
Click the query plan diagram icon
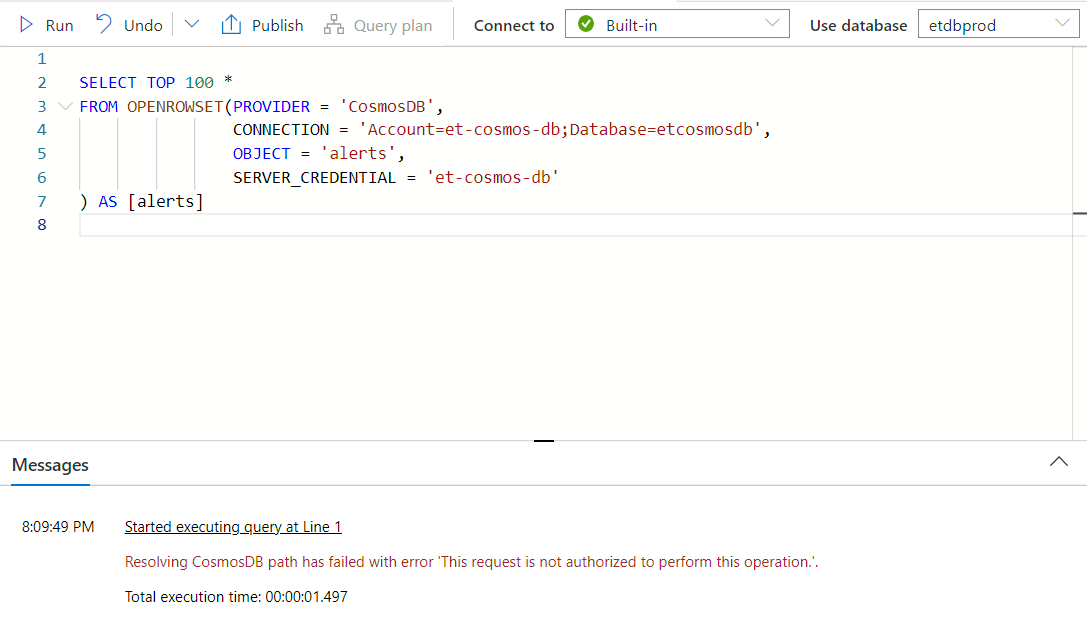click(334, 24)
